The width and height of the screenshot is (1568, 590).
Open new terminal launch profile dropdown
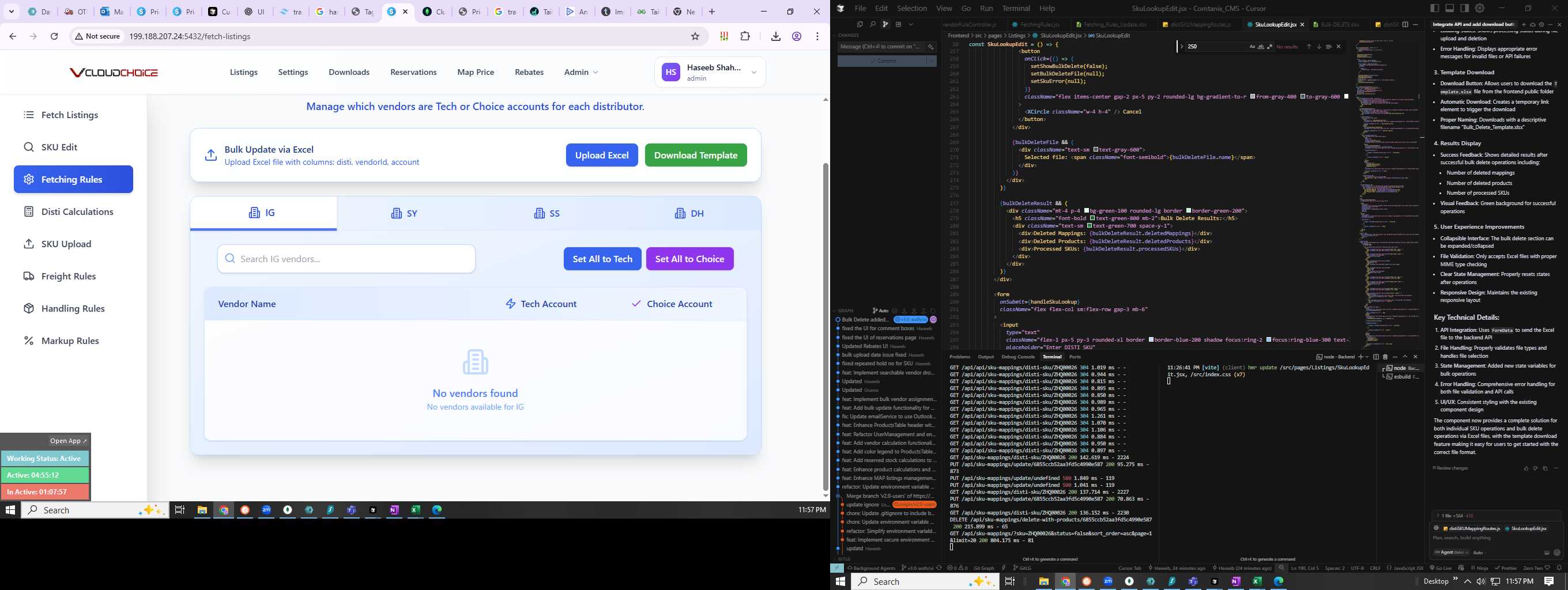point(1366,357)
